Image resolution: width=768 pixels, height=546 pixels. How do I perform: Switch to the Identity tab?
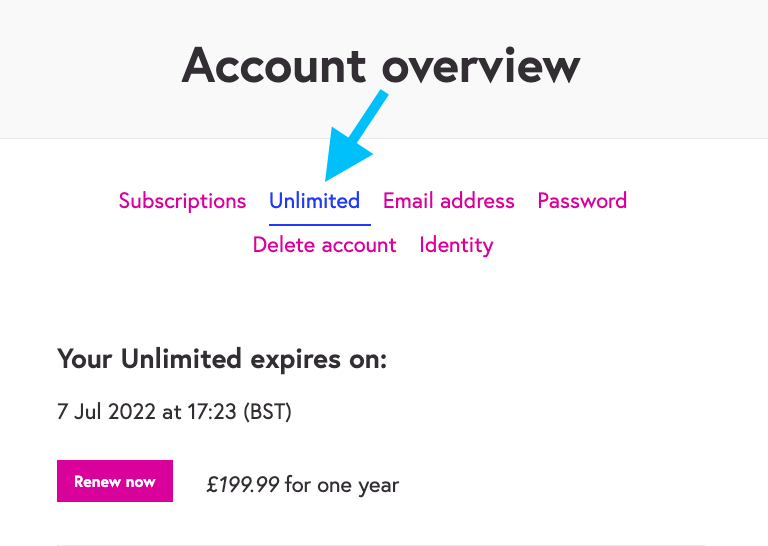(456, 245)
